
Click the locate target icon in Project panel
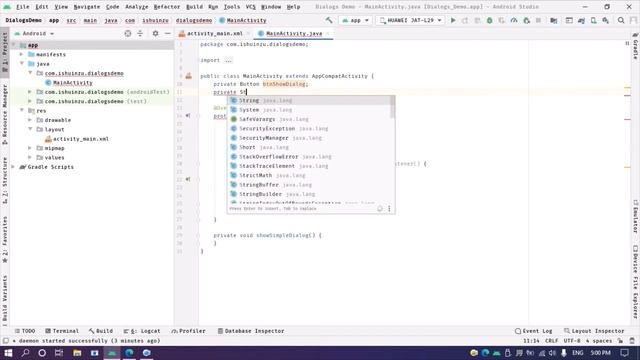(128, 33)
